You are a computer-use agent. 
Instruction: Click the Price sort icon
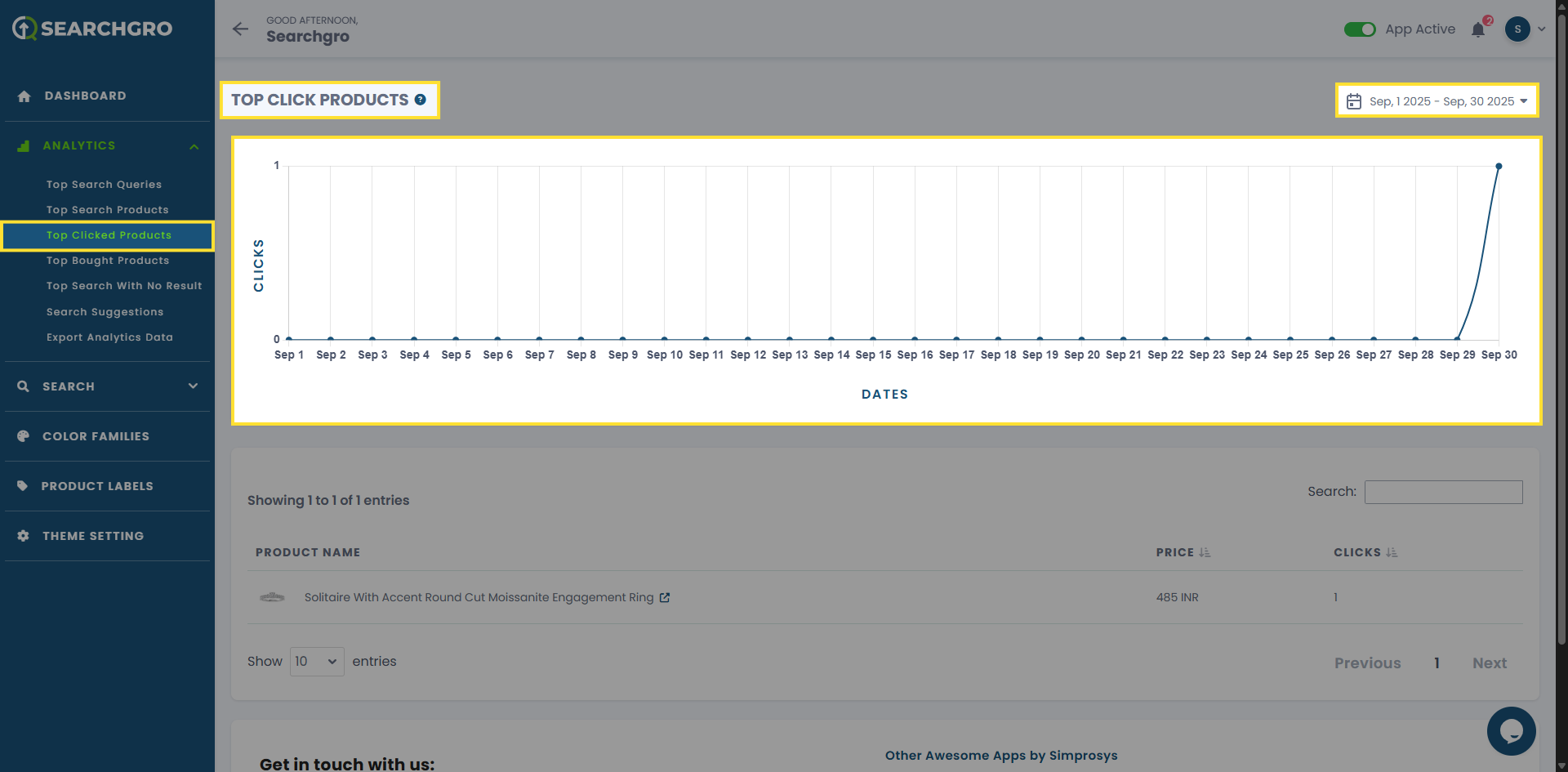click(1205, 553)
